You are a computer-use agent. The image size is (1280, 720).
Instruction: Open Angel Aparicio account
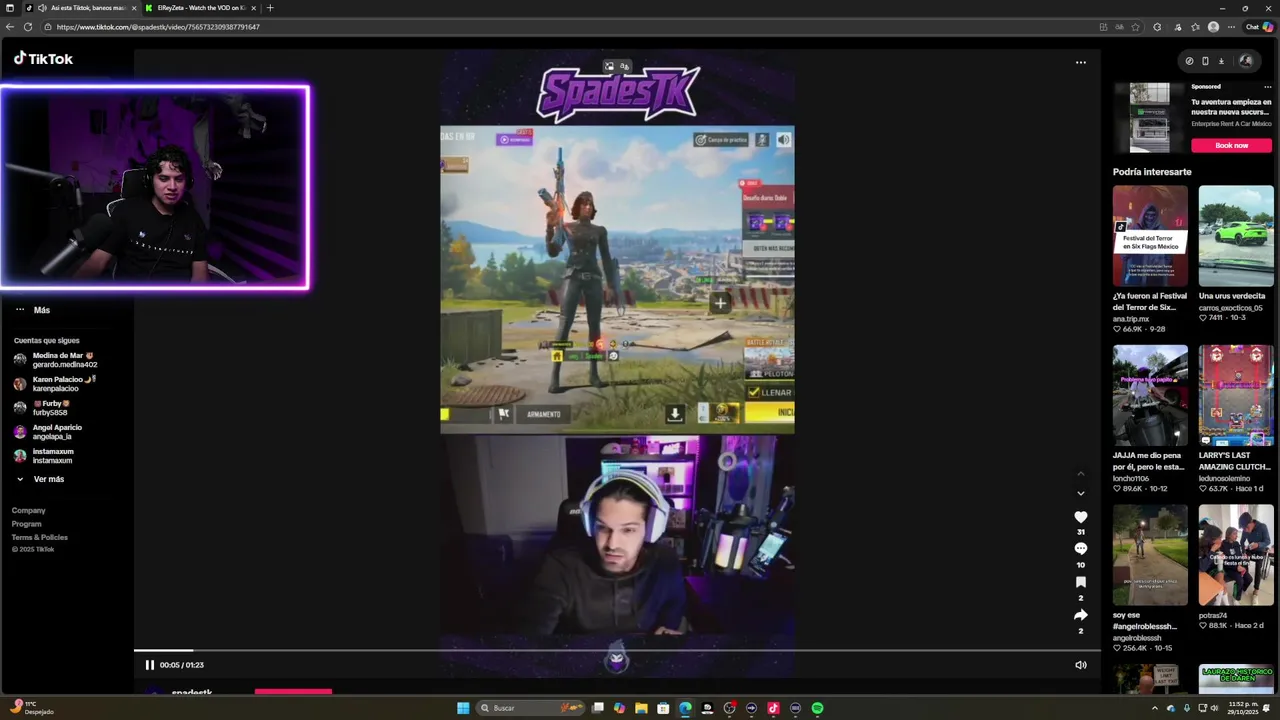click(x=47, y=432)
